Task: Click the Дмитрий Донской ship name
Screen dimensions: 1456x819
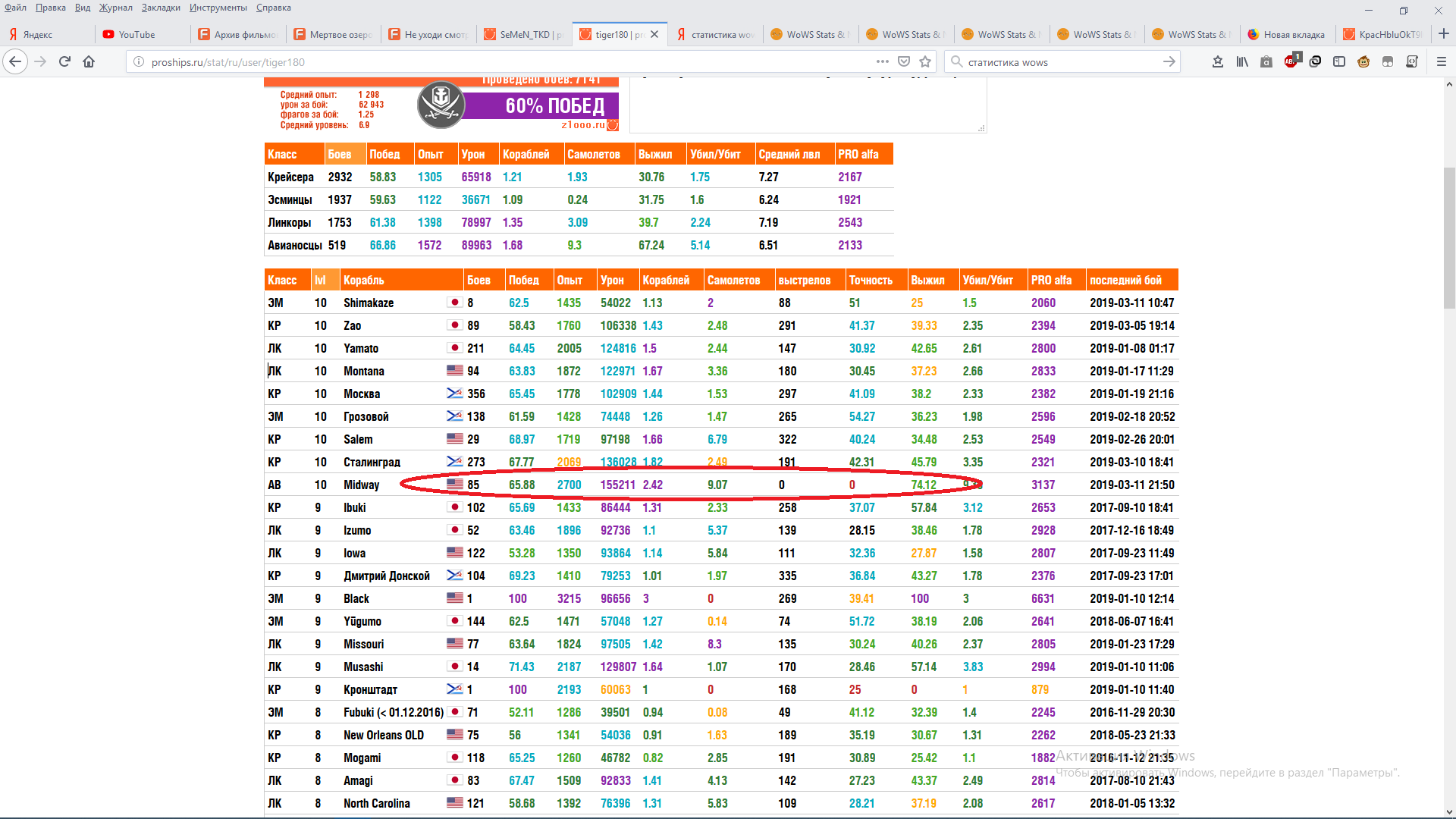Action: [x=387, y=576]
